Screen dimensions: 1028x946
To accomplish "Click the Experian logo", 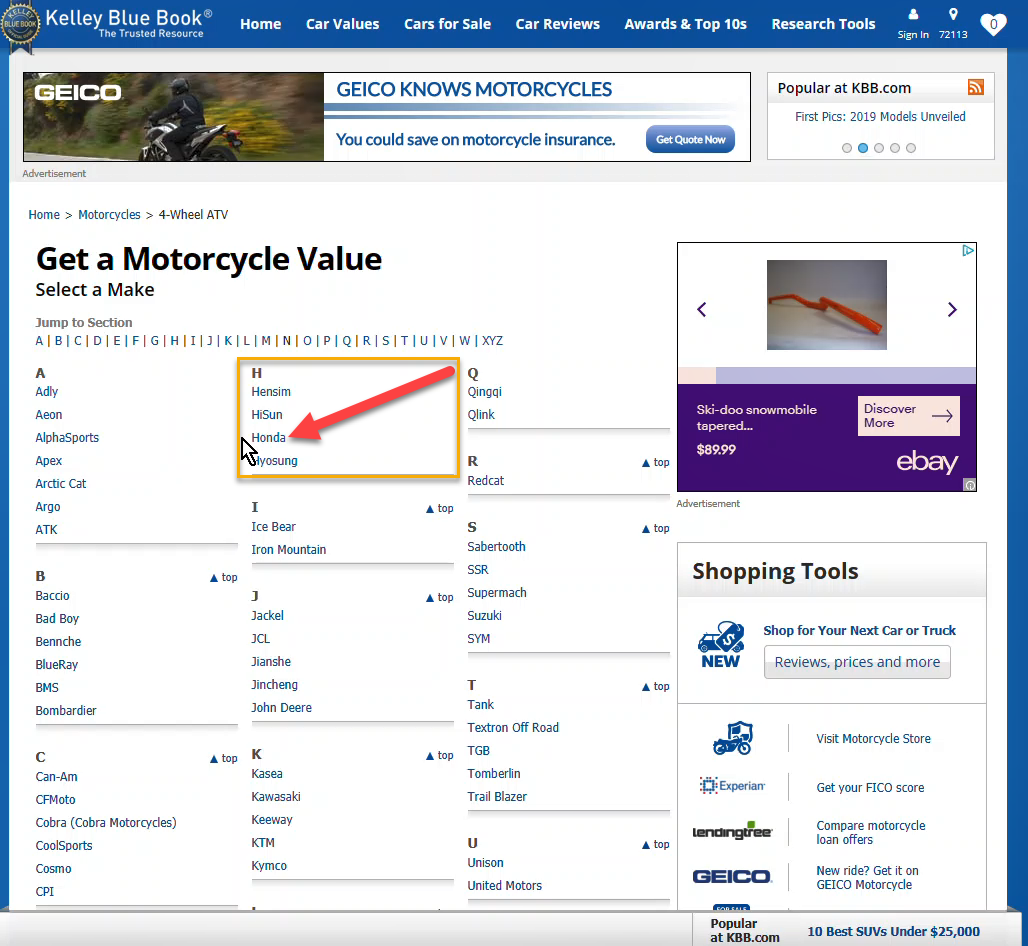I will [732, 785].
